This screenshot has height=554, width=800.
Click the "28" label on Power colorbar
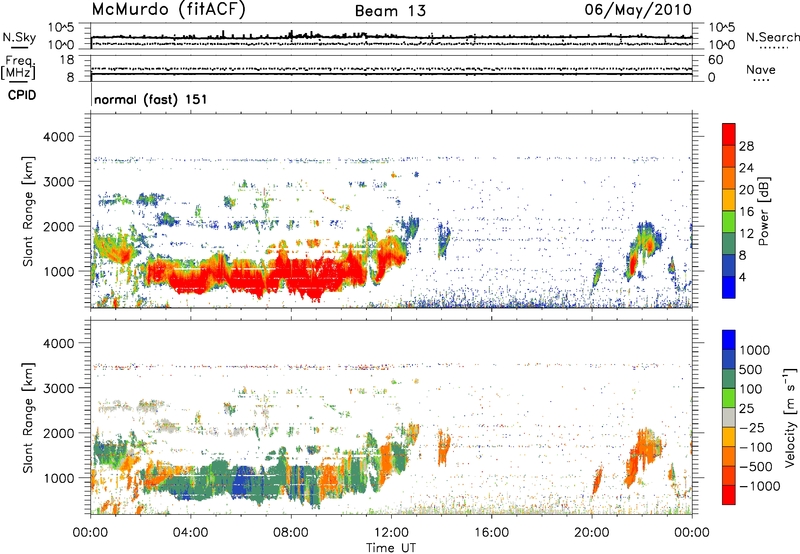pos(746,146)
